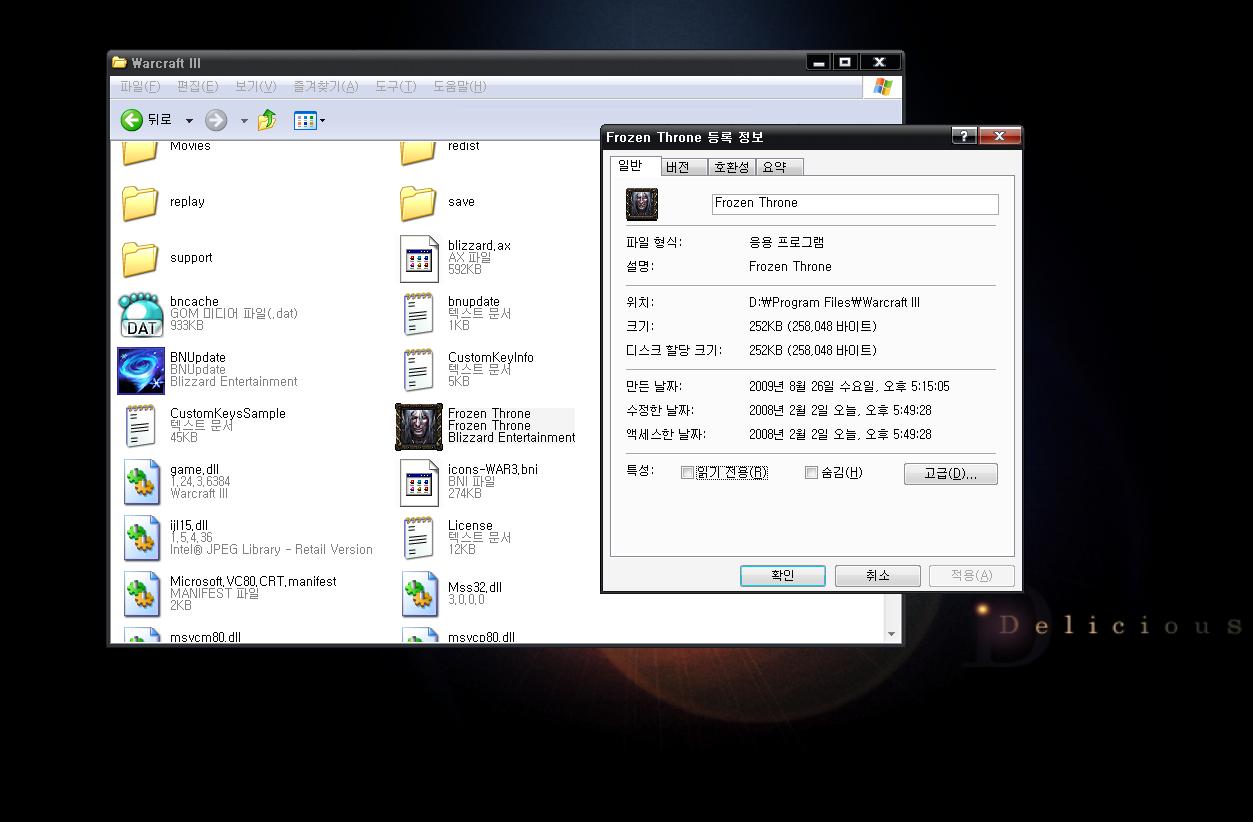Select the game.dll file icon

[x=142, y=483]
